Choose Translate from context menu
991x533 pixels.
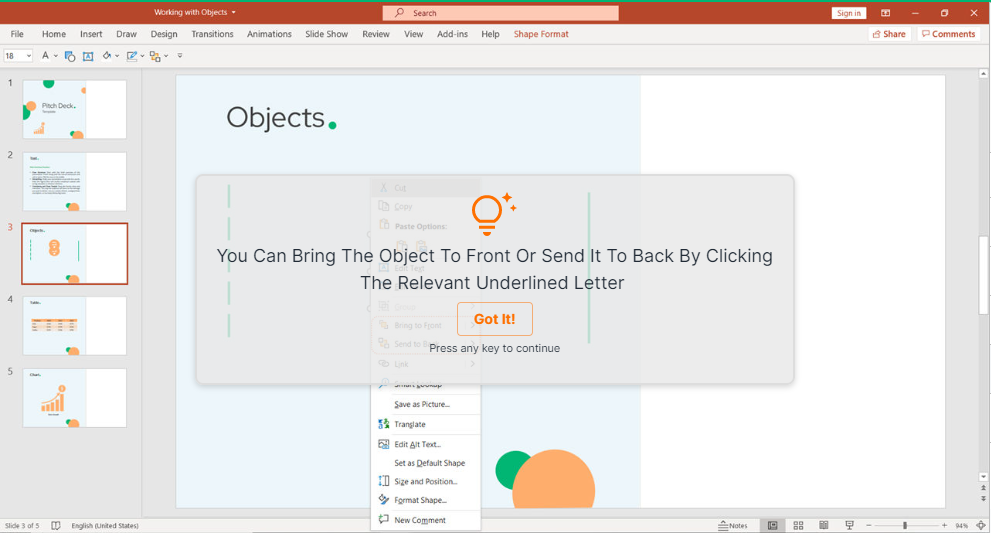coord(426,424)
